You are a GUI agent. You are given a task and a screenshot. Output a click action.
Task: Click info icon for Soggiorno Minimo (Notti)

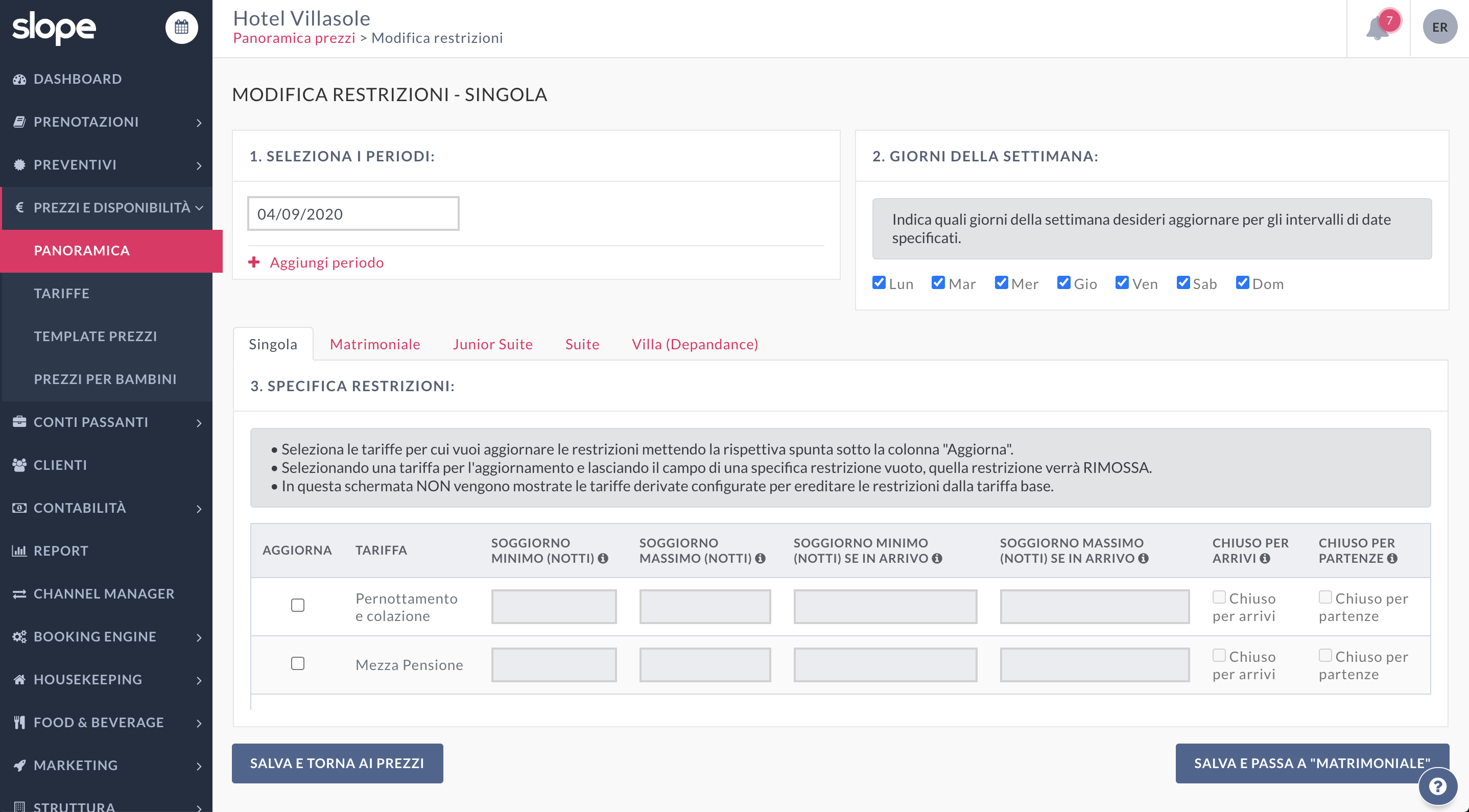point(603,558)
